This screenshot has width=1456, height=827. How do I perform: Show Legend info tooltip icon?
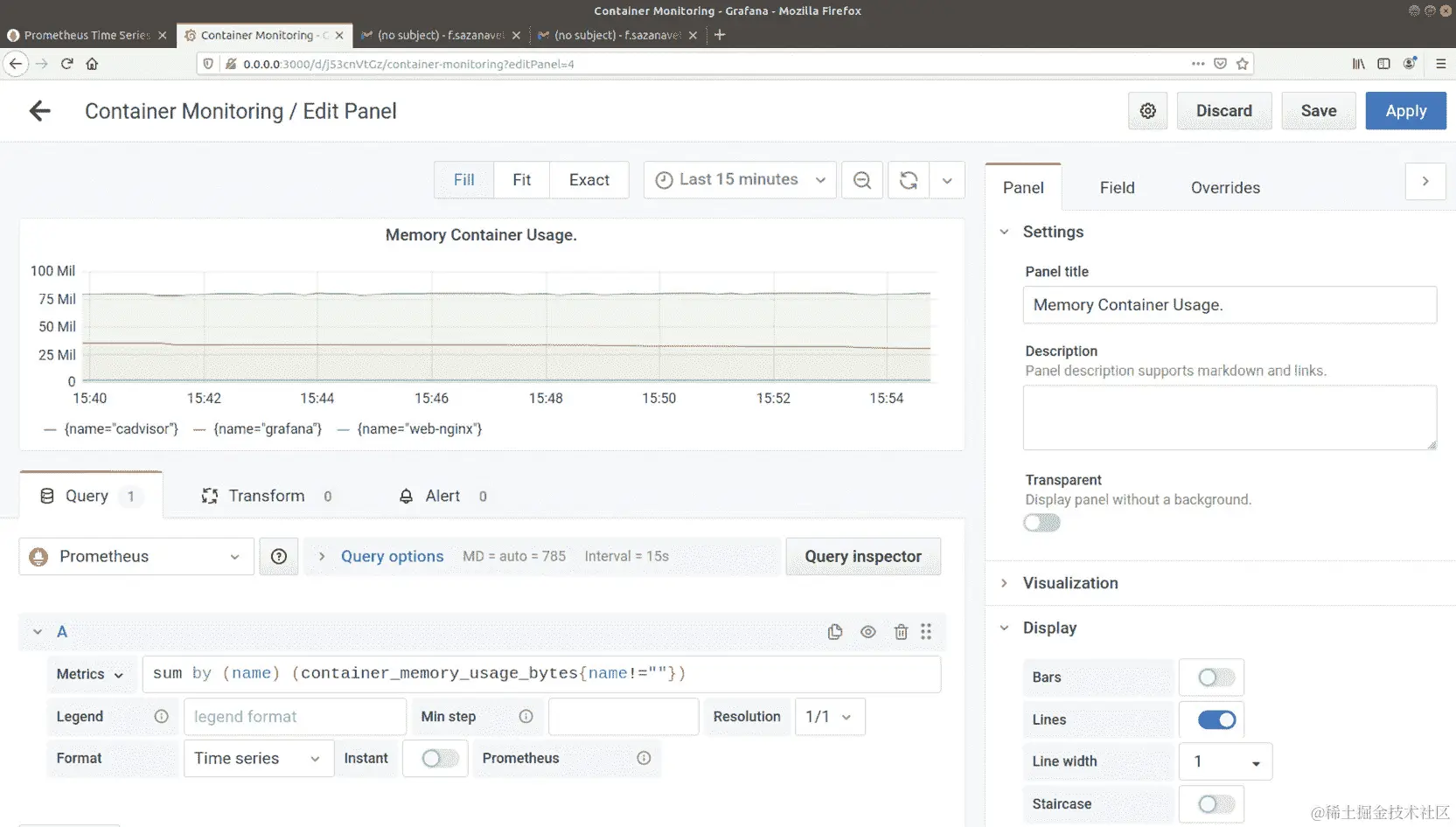click(162, 717)
